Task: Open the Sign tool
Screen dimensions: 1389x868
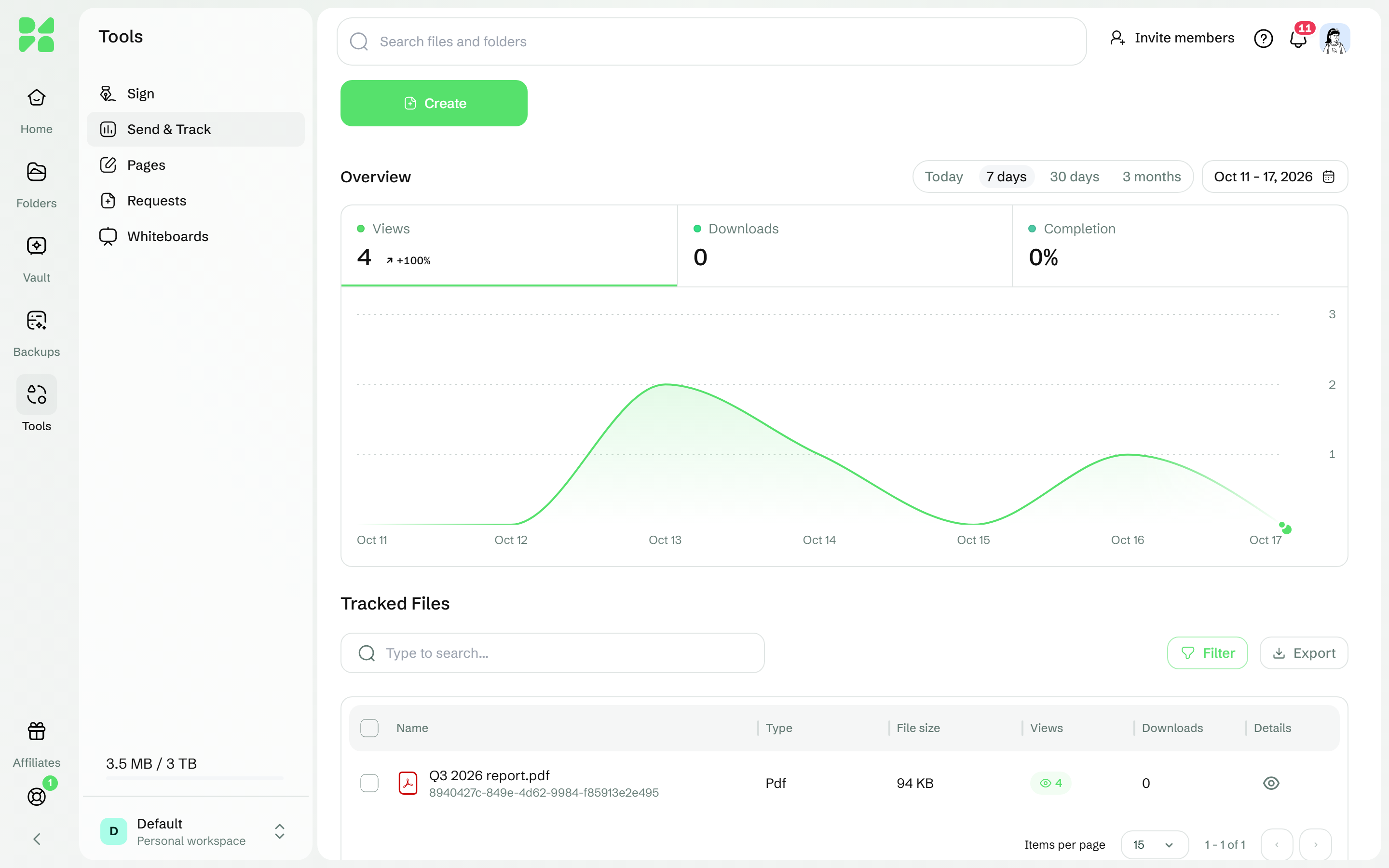Action: (x=196, y=94)
